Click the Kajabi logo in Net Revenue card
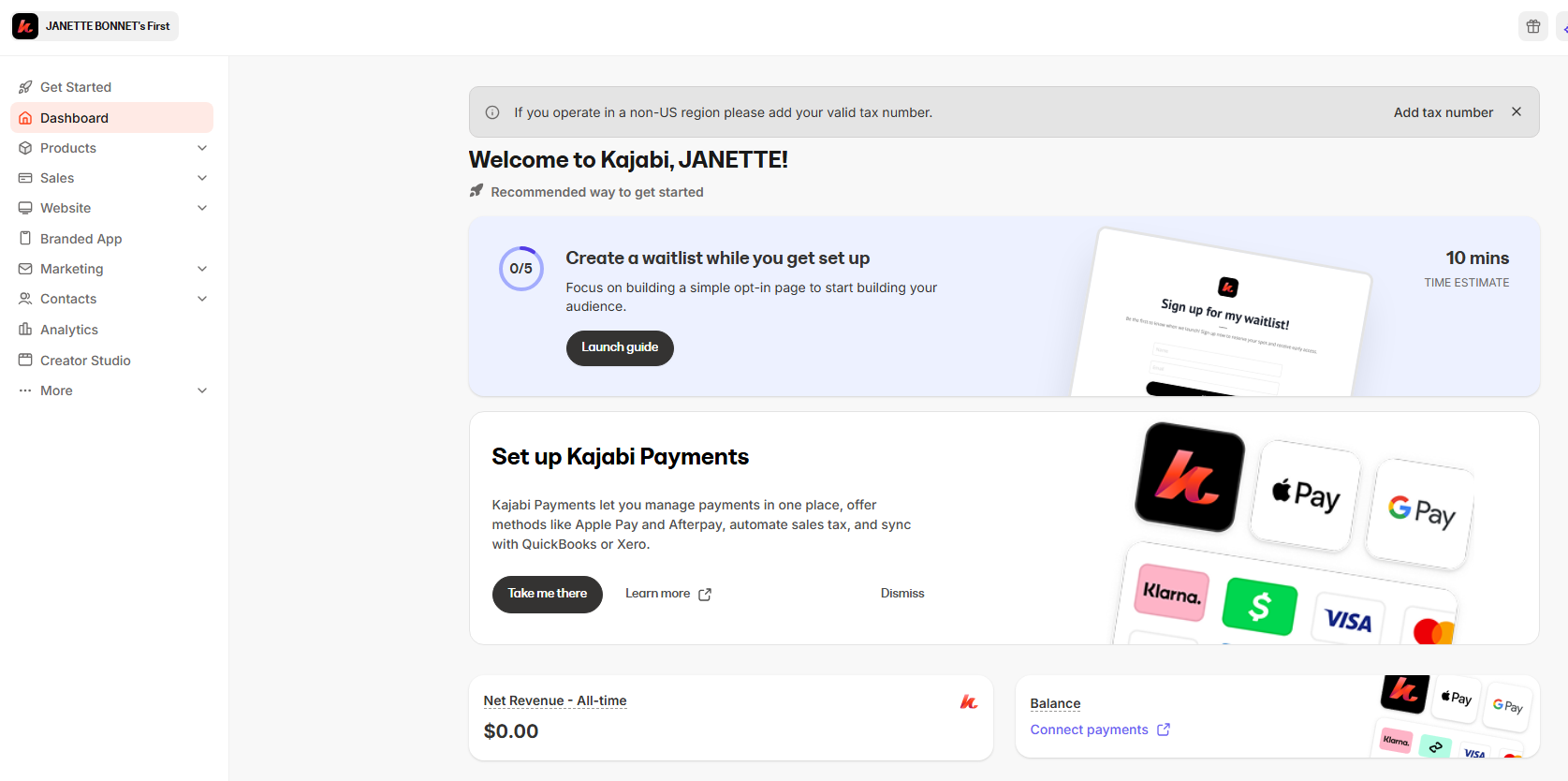Screen dimensions: 1568x781 click(x=969, y=701)
